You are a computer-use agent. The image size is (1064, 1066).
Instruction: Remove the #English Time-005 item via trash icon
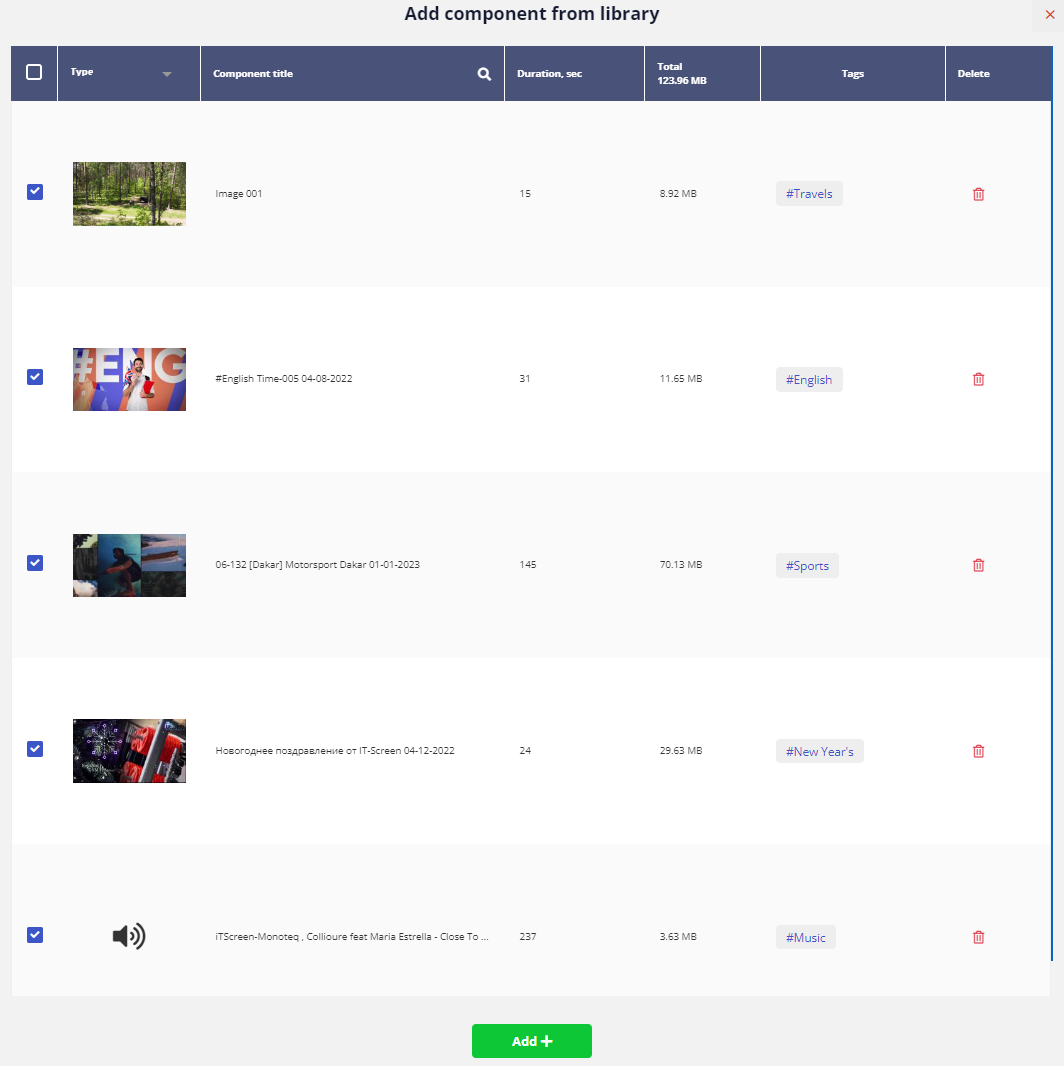tap(978, 379)
